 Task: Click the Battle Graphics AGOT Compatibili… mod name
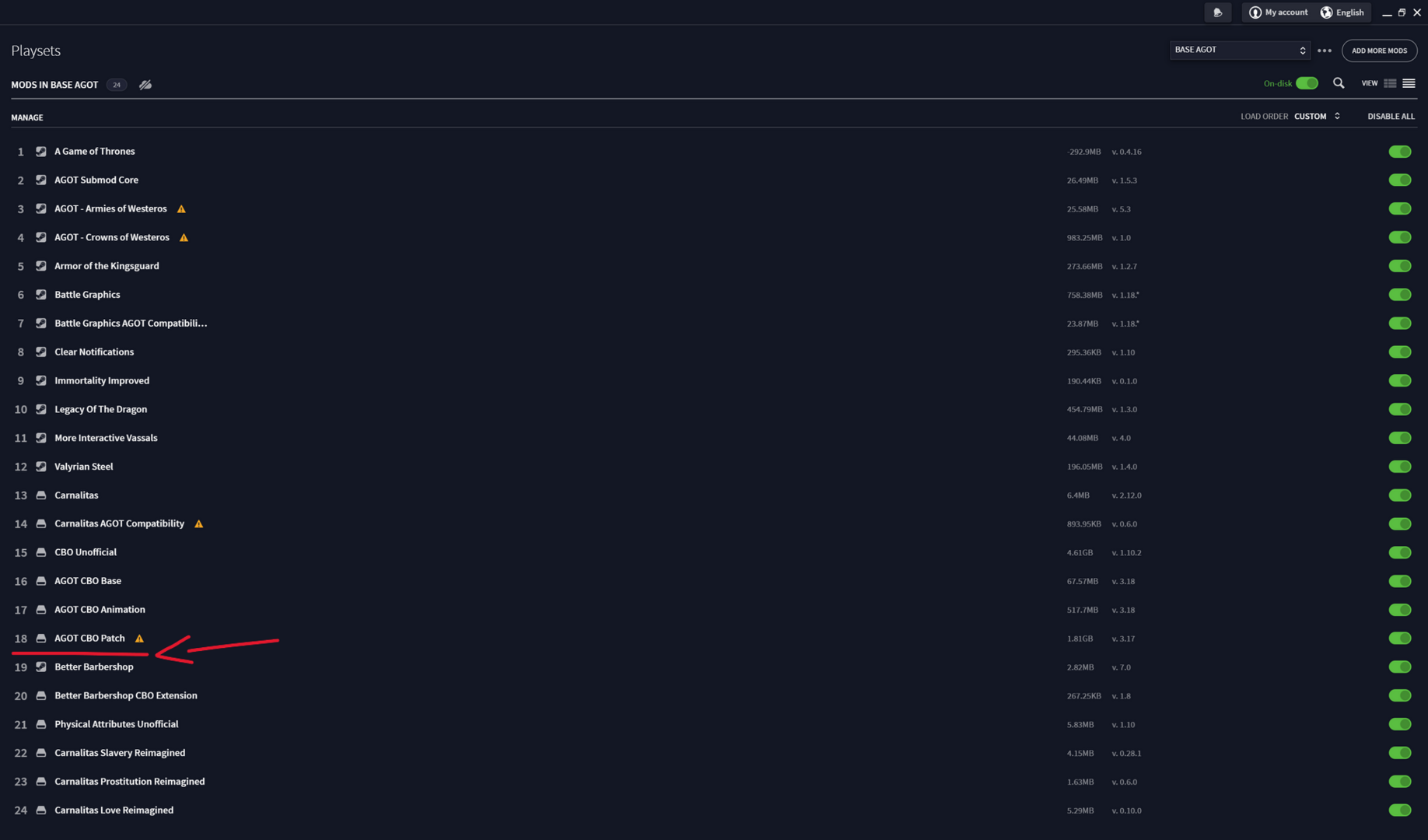click(x=131, y=324)
